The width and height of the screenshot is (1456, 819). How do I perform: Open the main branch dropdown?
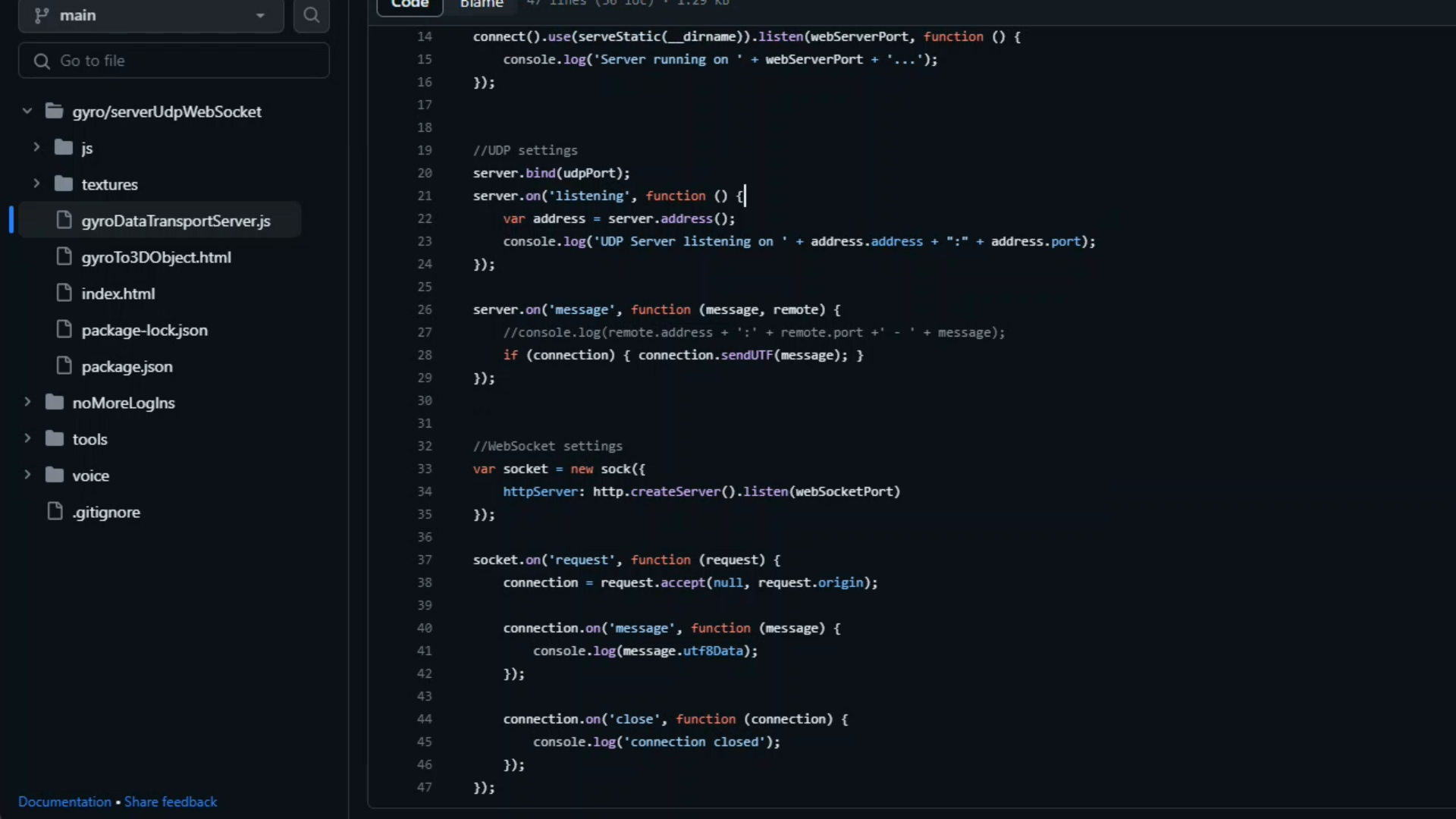tap(150, 15)
